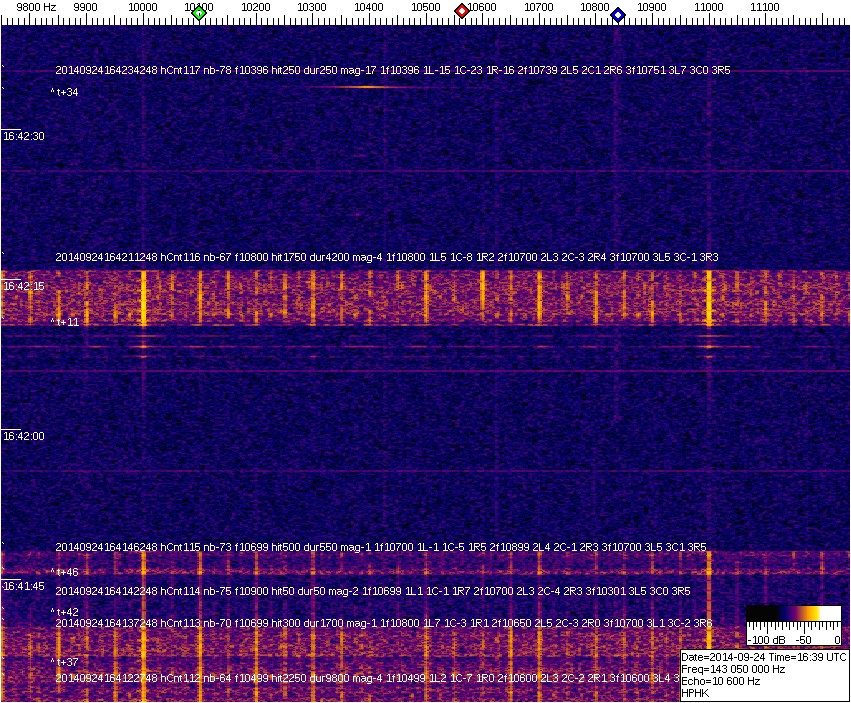The height and width of the screenshot is (703, 851).
Task: Select the t+46 event marker
Action: (x=65, y=572)
